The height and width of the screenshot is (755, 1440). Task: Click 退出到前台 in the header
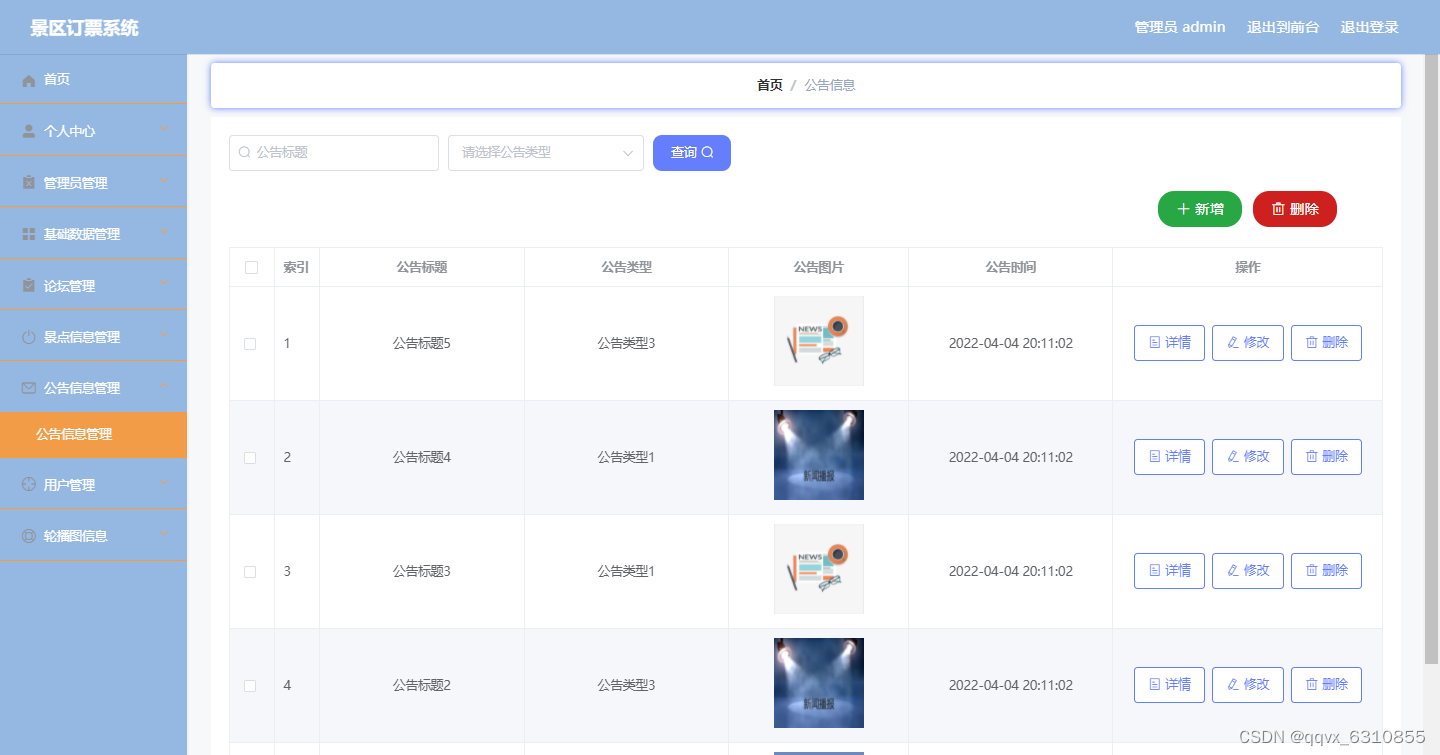click(1283, 27)
